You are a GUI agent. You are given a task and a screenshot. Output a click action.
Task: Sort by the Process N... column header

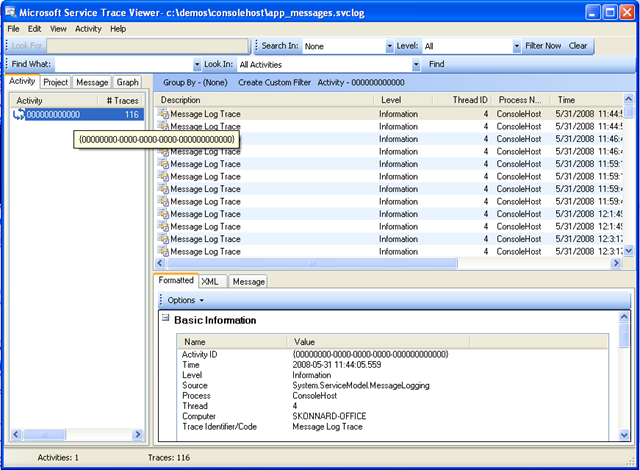tap(521, 100)
